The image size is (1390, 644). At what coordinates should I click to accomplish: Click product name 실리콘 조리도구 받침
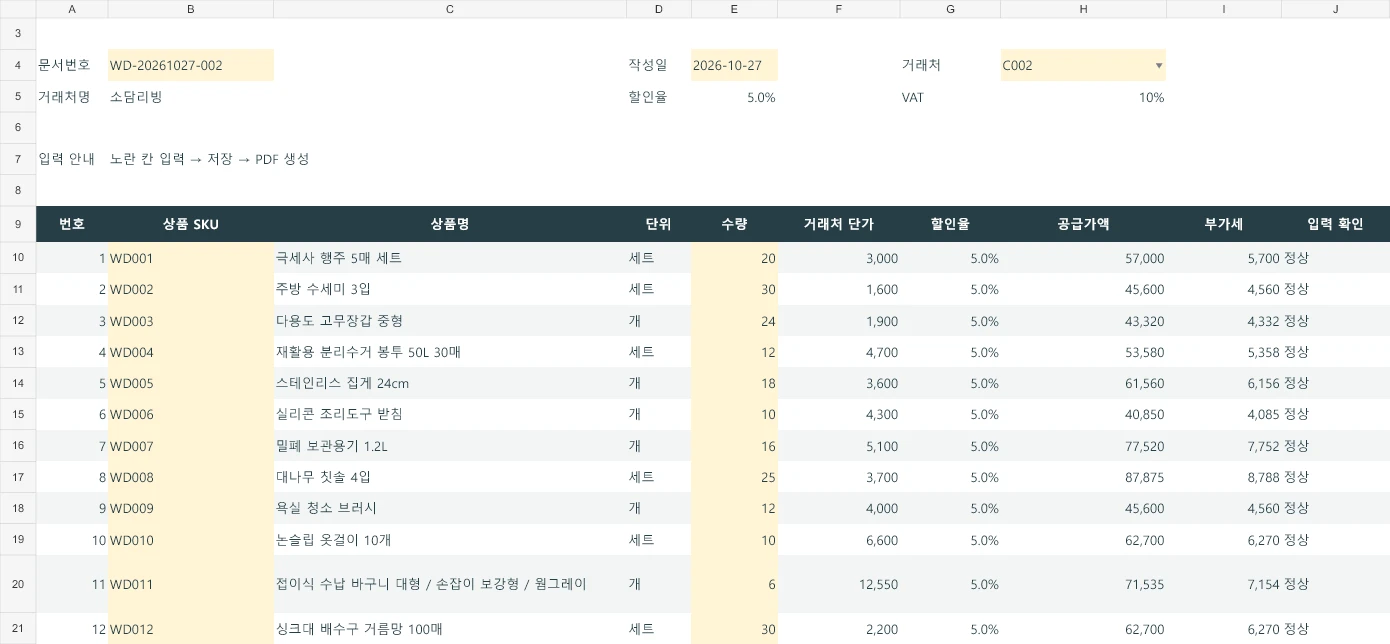point(339,414)
